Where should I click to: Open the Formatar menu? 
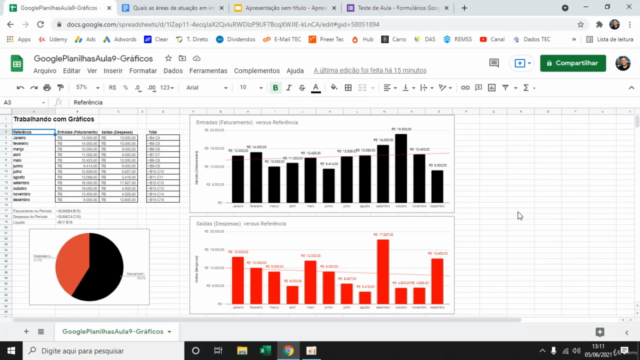coord(143,71)
